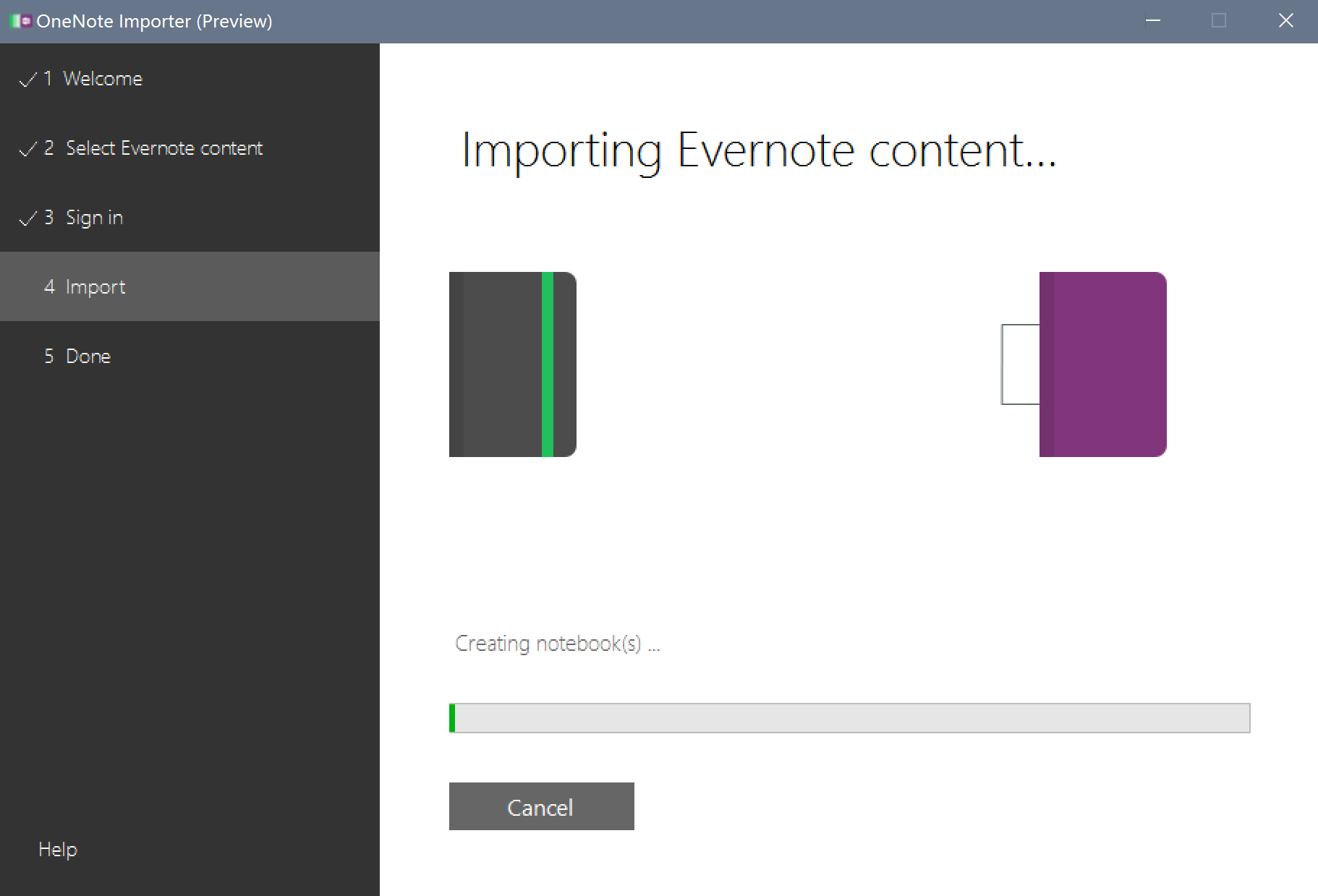The image size is (1318, 896).
Task: Click the OneNote Importer title bar icon
Action: point(21,21)
